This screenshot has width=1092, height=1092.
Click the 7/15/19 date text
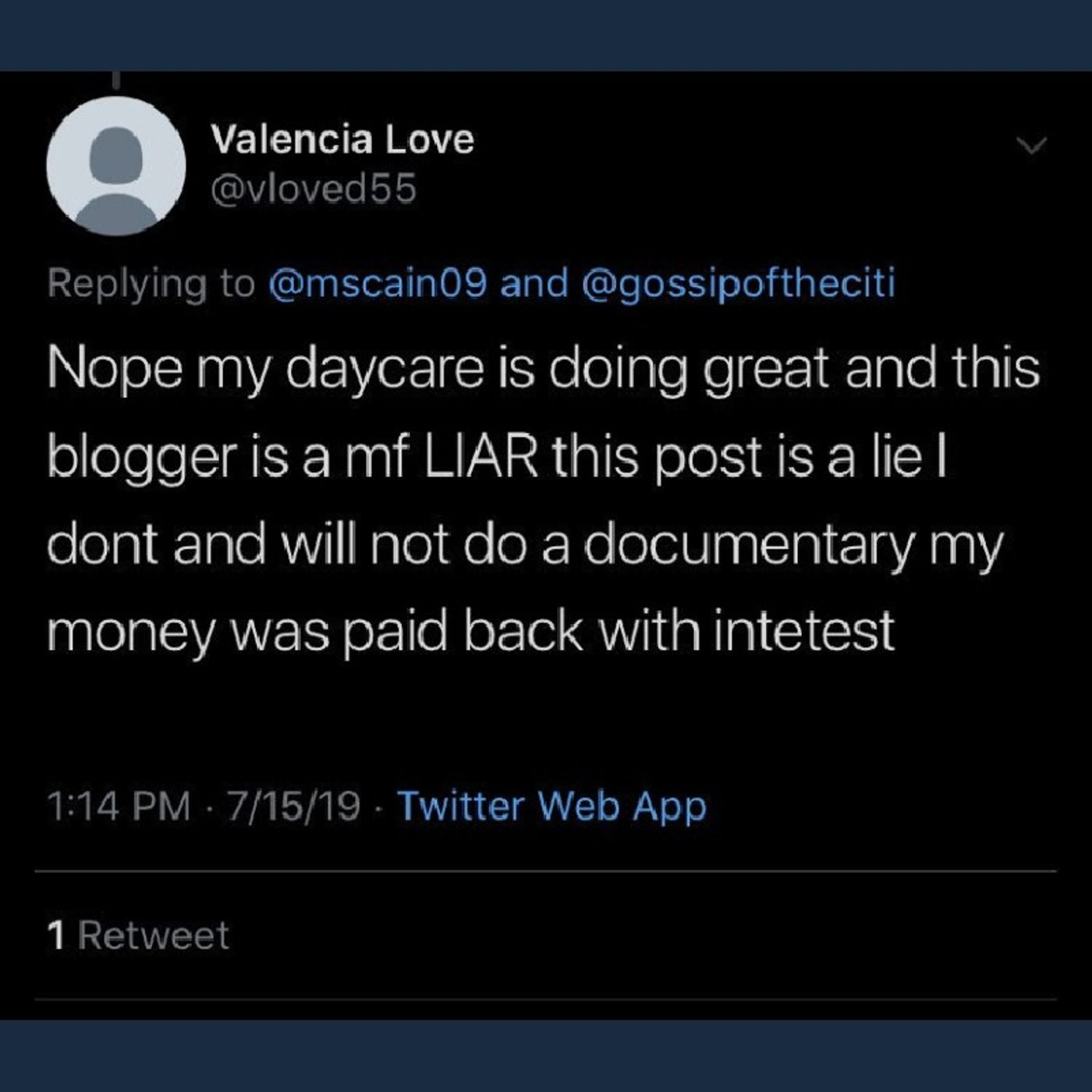[293, 806]
